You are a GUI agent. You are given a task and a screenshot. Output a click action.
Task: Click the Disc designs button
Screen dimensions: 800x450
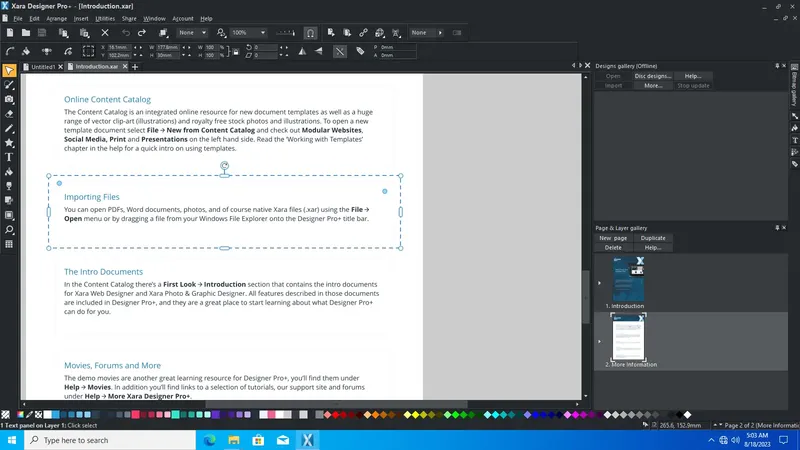653,76
